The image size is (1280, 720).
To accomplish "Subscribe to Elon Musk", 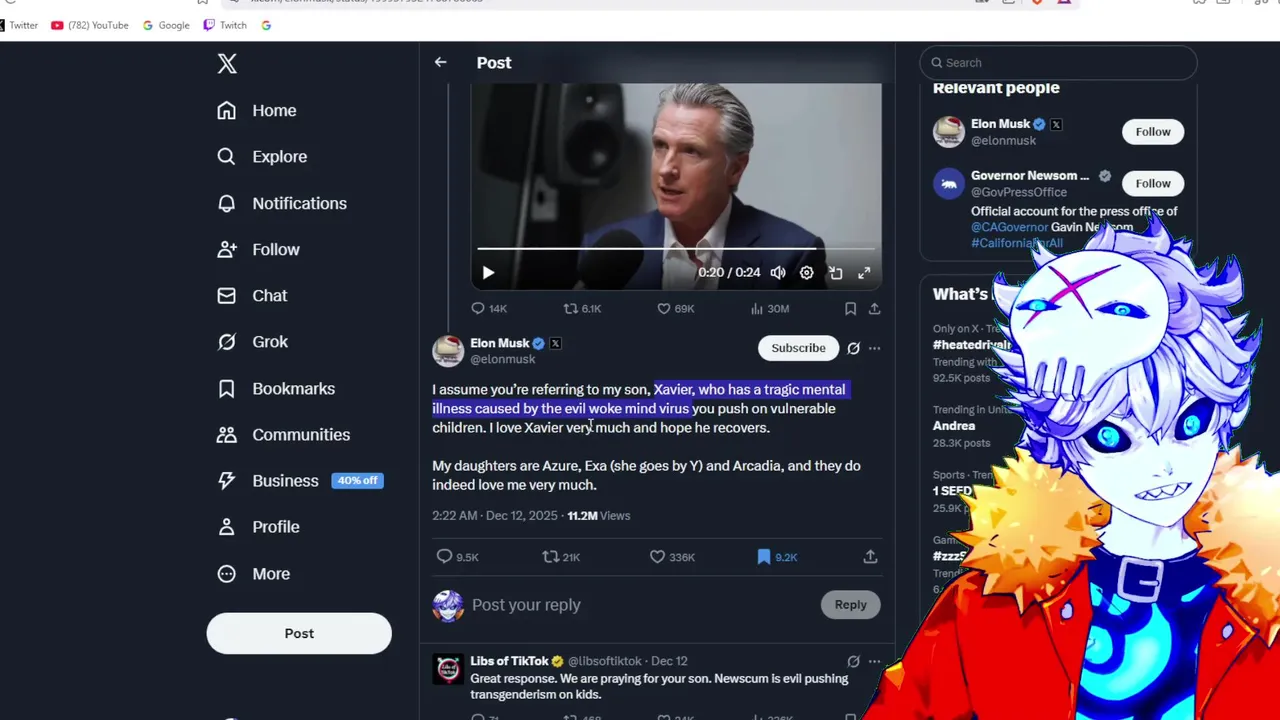I will click(x=798, y=348).
